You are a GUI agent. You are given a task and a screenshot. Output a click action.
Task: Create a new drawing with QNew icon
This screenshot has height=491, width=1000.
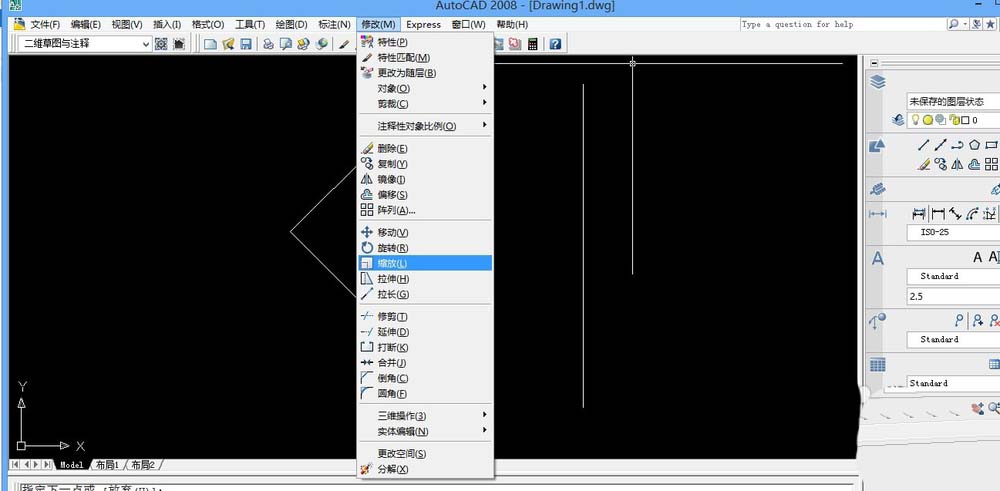click(210, 44)
